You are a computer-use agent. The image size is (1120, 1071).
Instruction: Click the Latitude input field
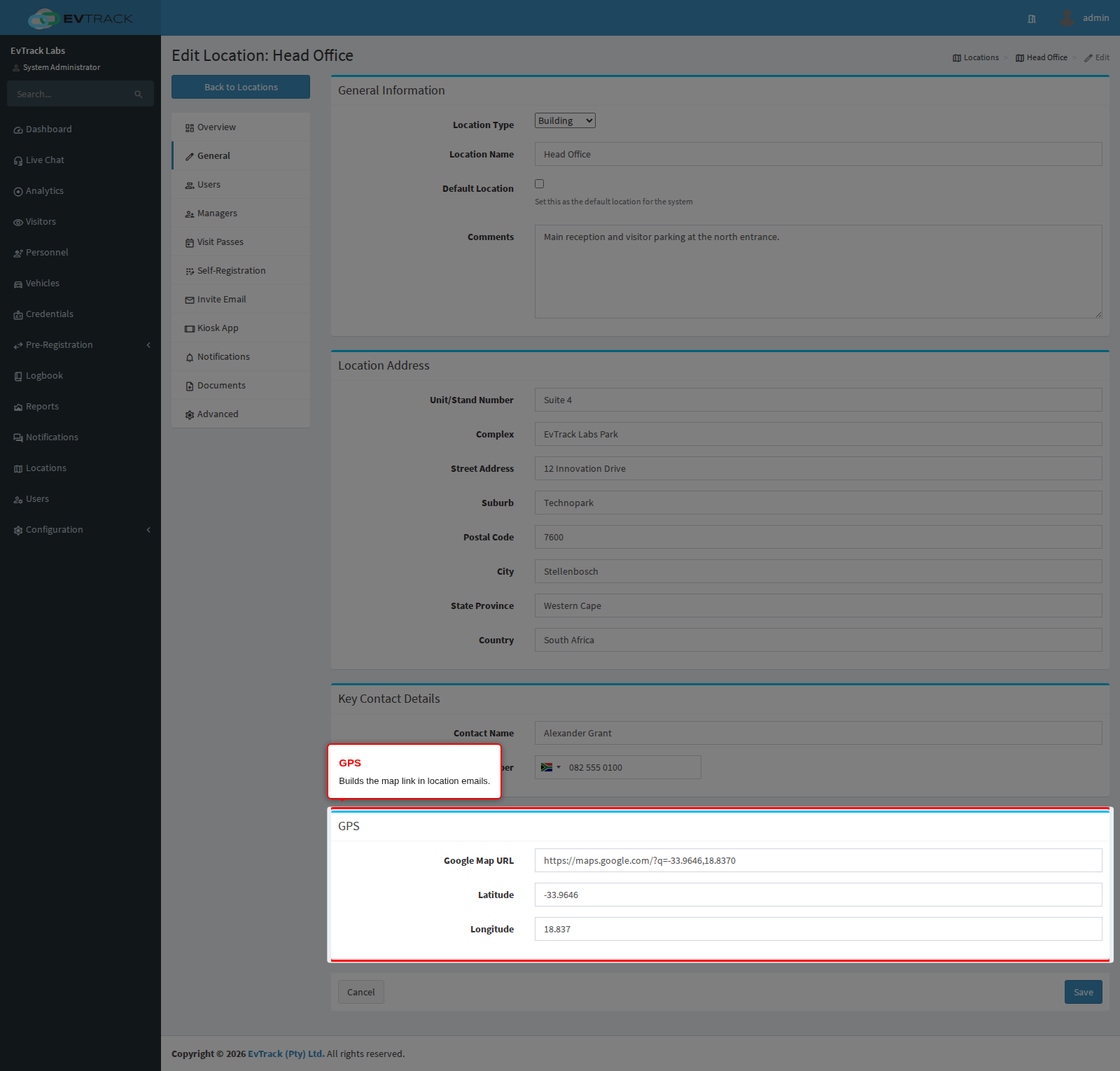818,895
